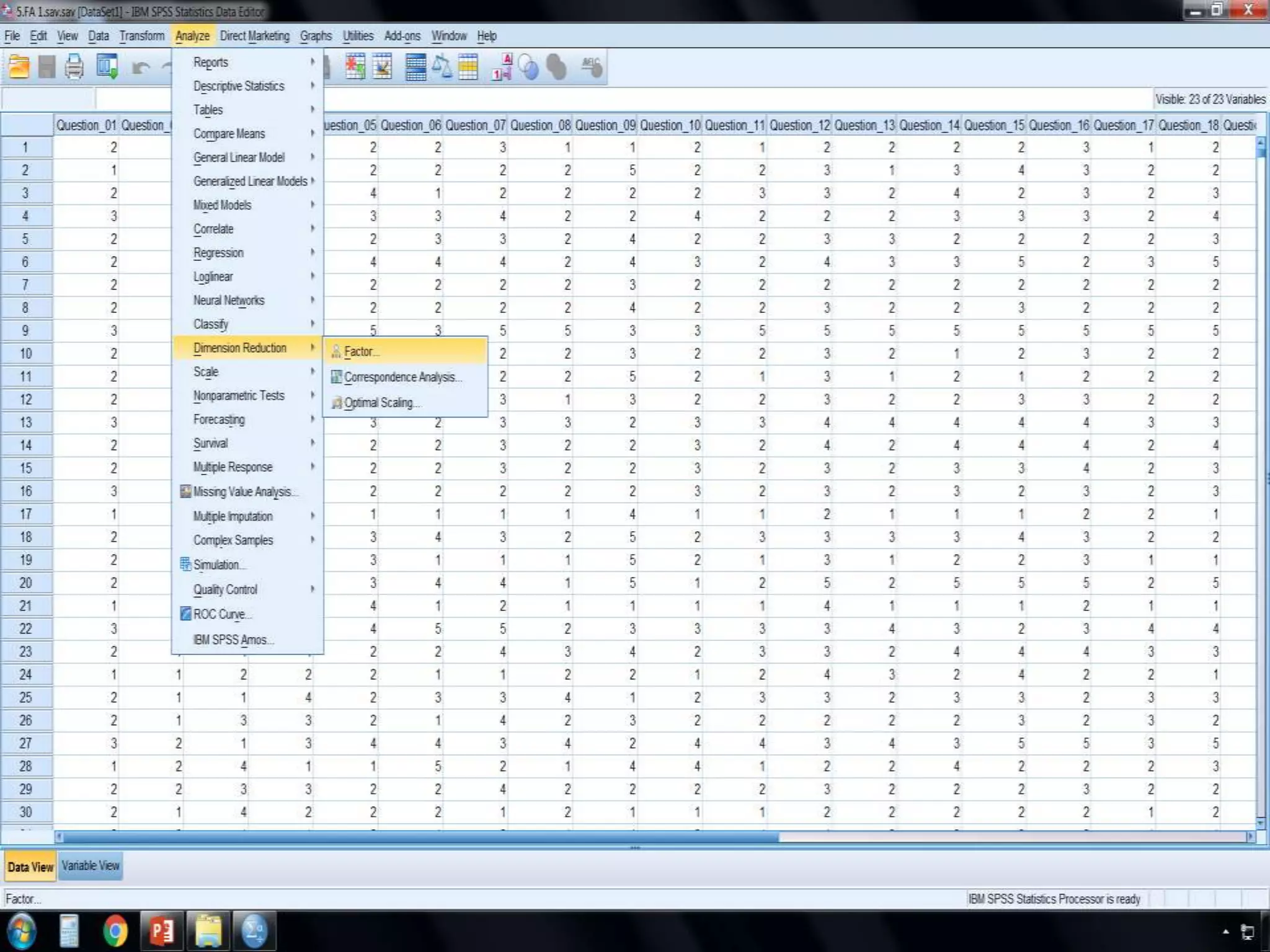Expand the Descriptive Statistics submenu
The width and height of the screenshot is (1270, 952).
(x=239, y=86)
